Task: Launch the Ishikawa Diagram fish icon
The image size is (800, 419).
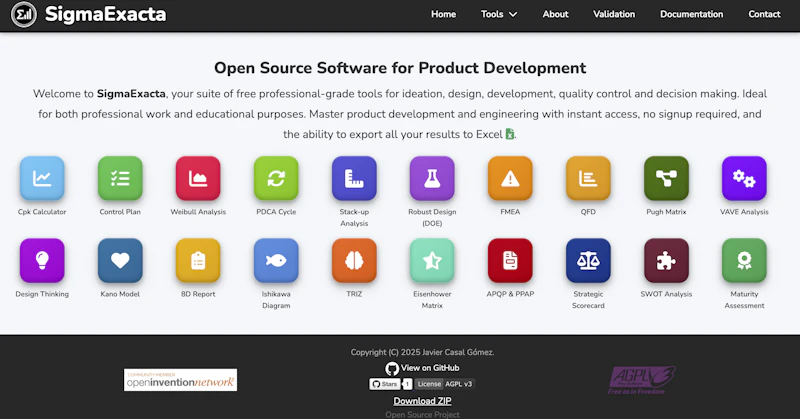Action: [x=276, y=260]
